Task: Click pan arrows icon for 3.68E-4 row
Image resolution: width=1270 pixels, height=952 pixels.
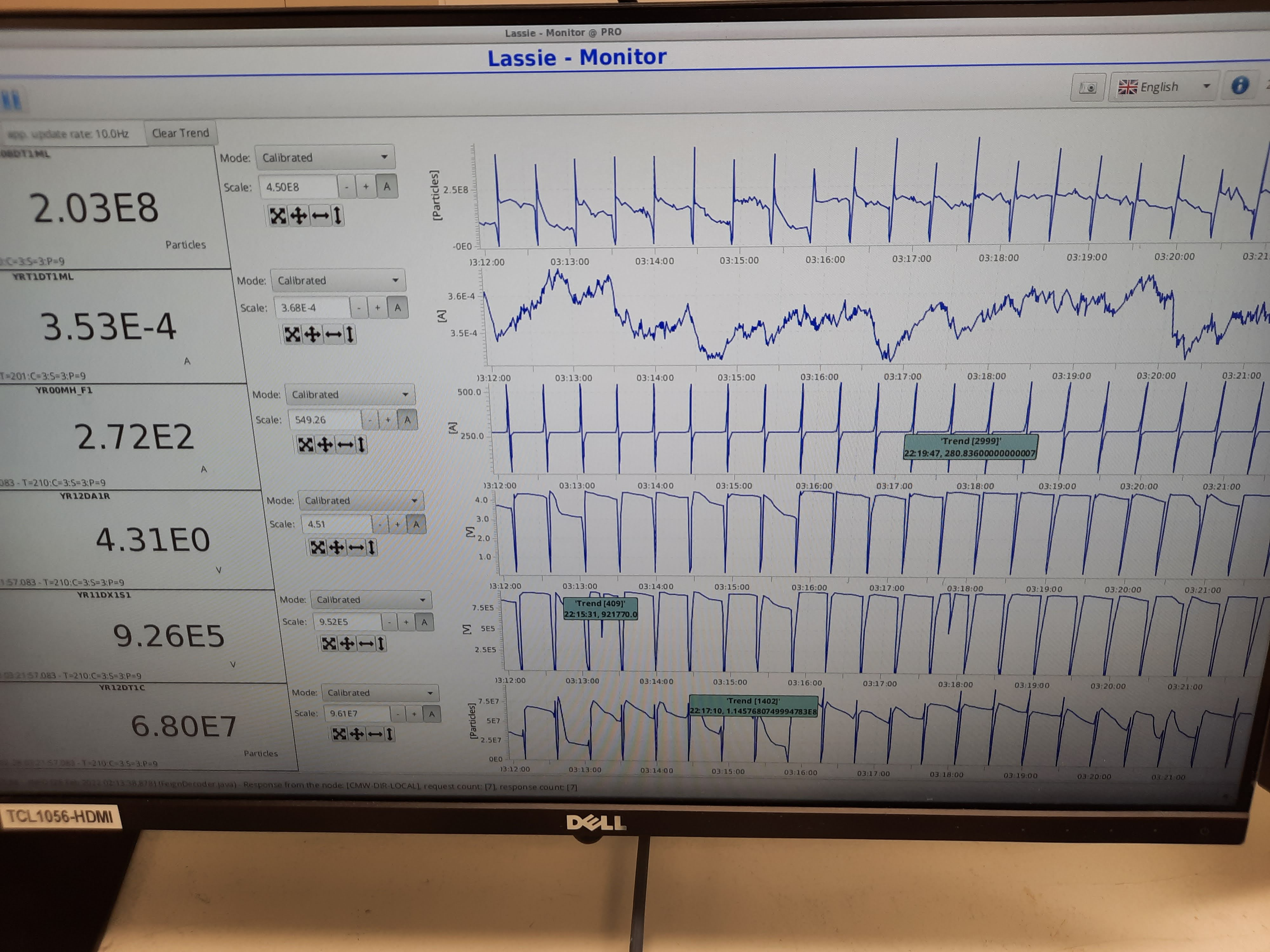Action: tap(312, 334)
